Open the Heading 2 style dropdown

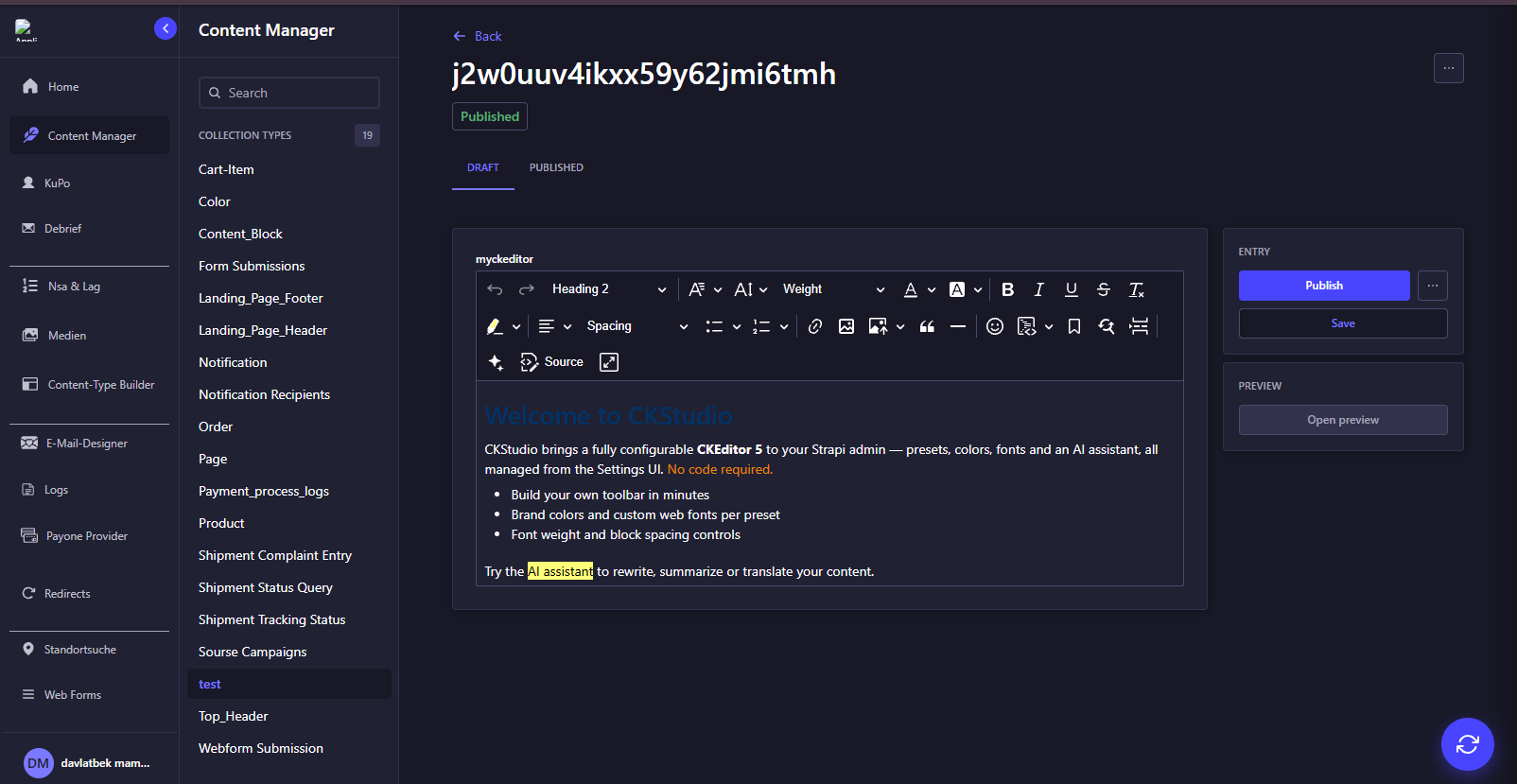tap(609, 289)
